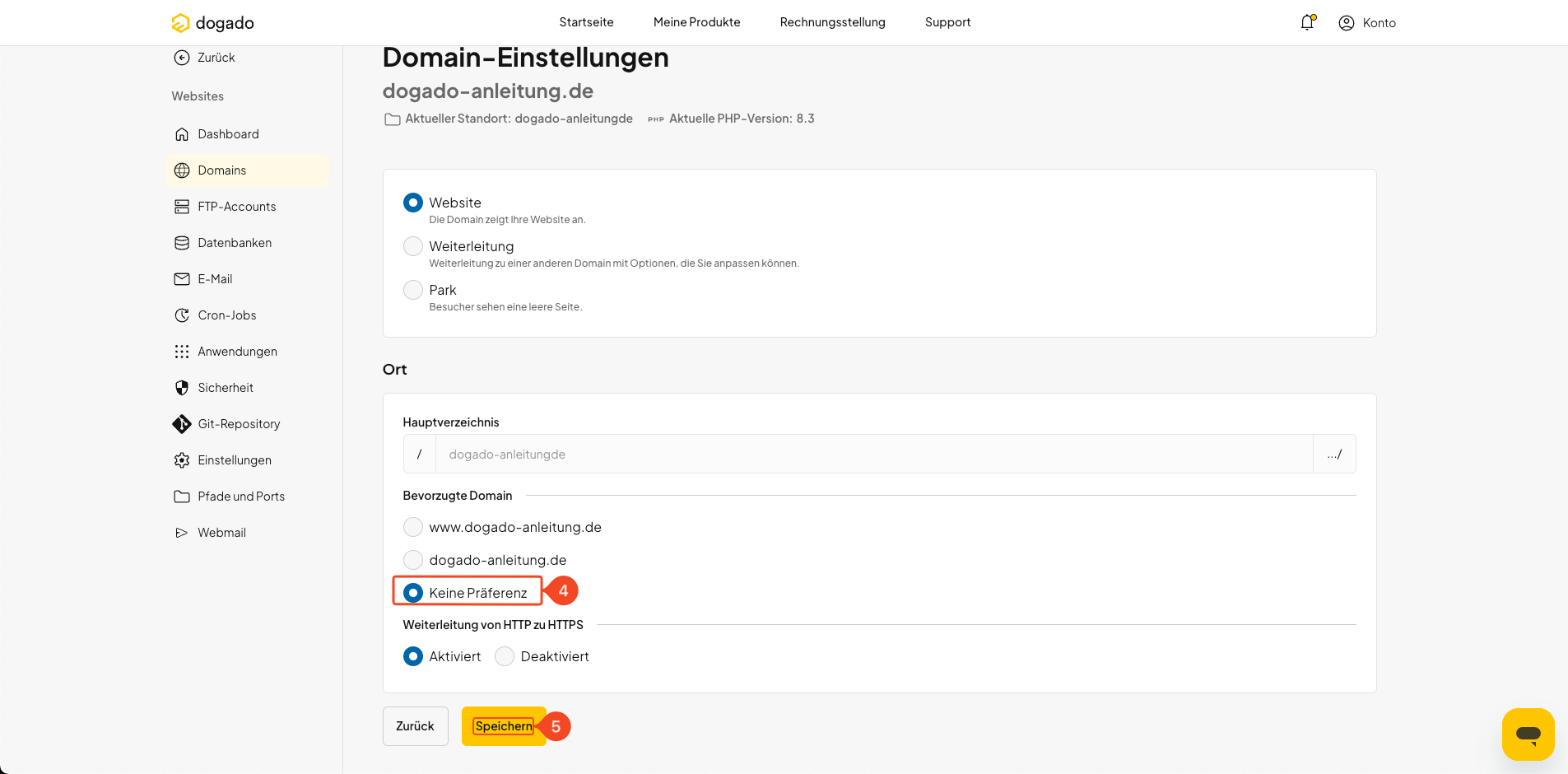Open the Webmail sidebar link
Image resolution: width=1568 pixels, height=774 pixels.
pos(247,533)
